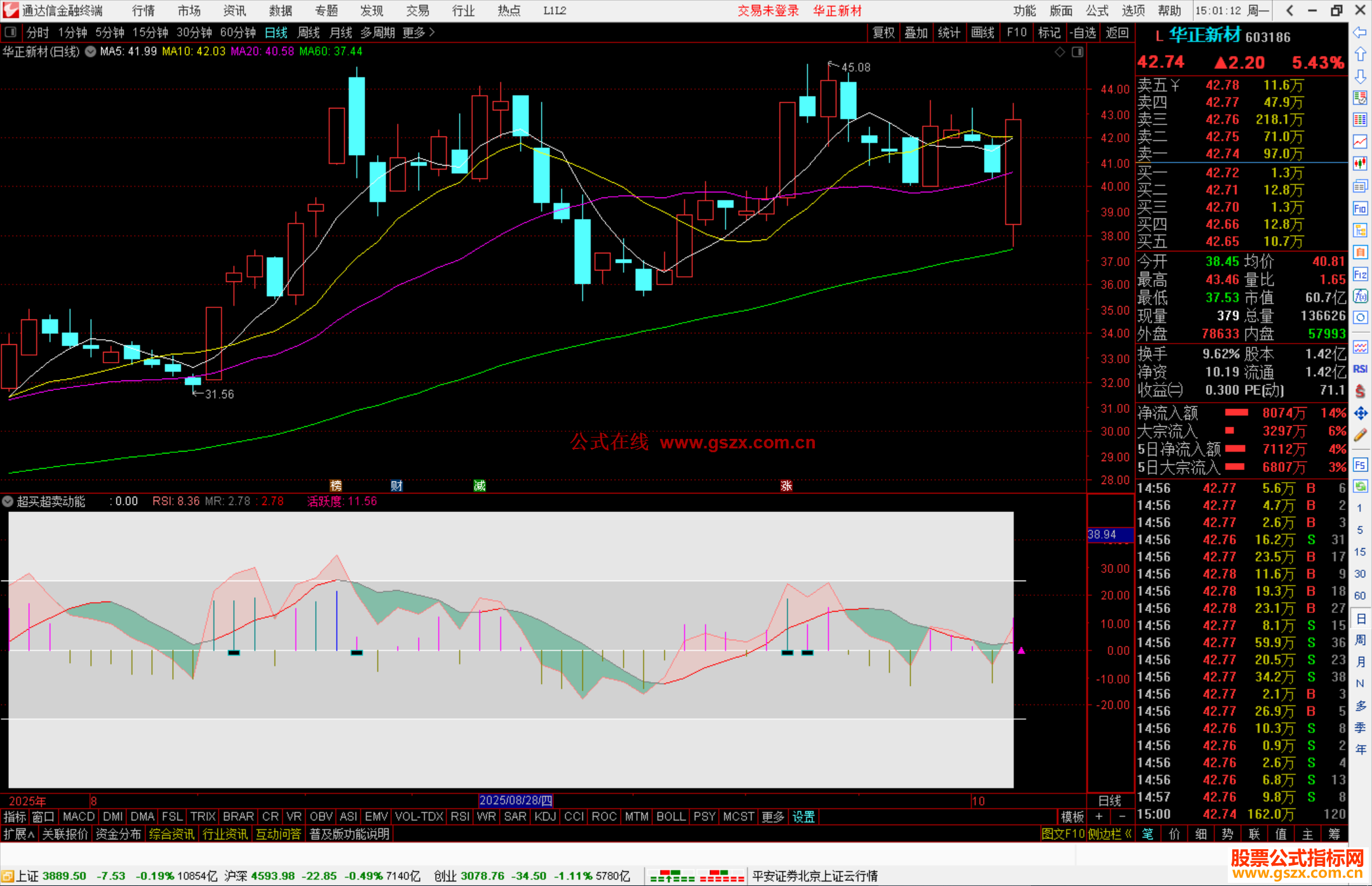Click the formula f(x) sidebar icon
Screen dimensions: 1372x886
coord(1360,296)
